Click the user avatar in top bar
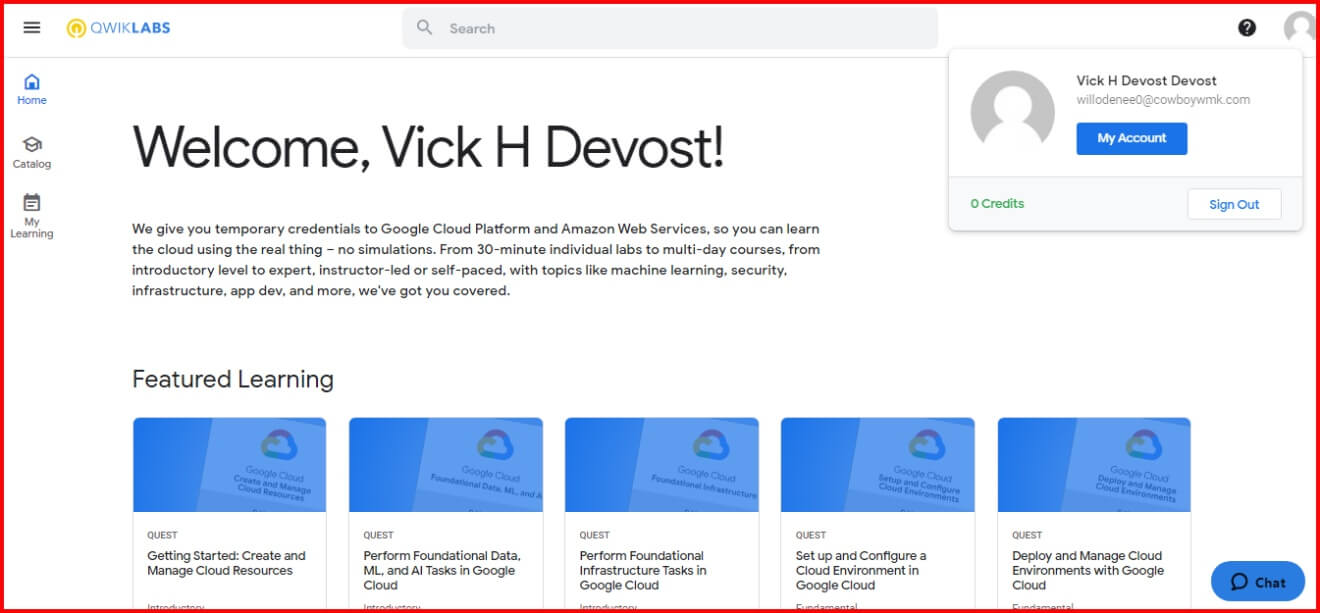The height and width of the screenshot is (613, 1320). 1299,28
